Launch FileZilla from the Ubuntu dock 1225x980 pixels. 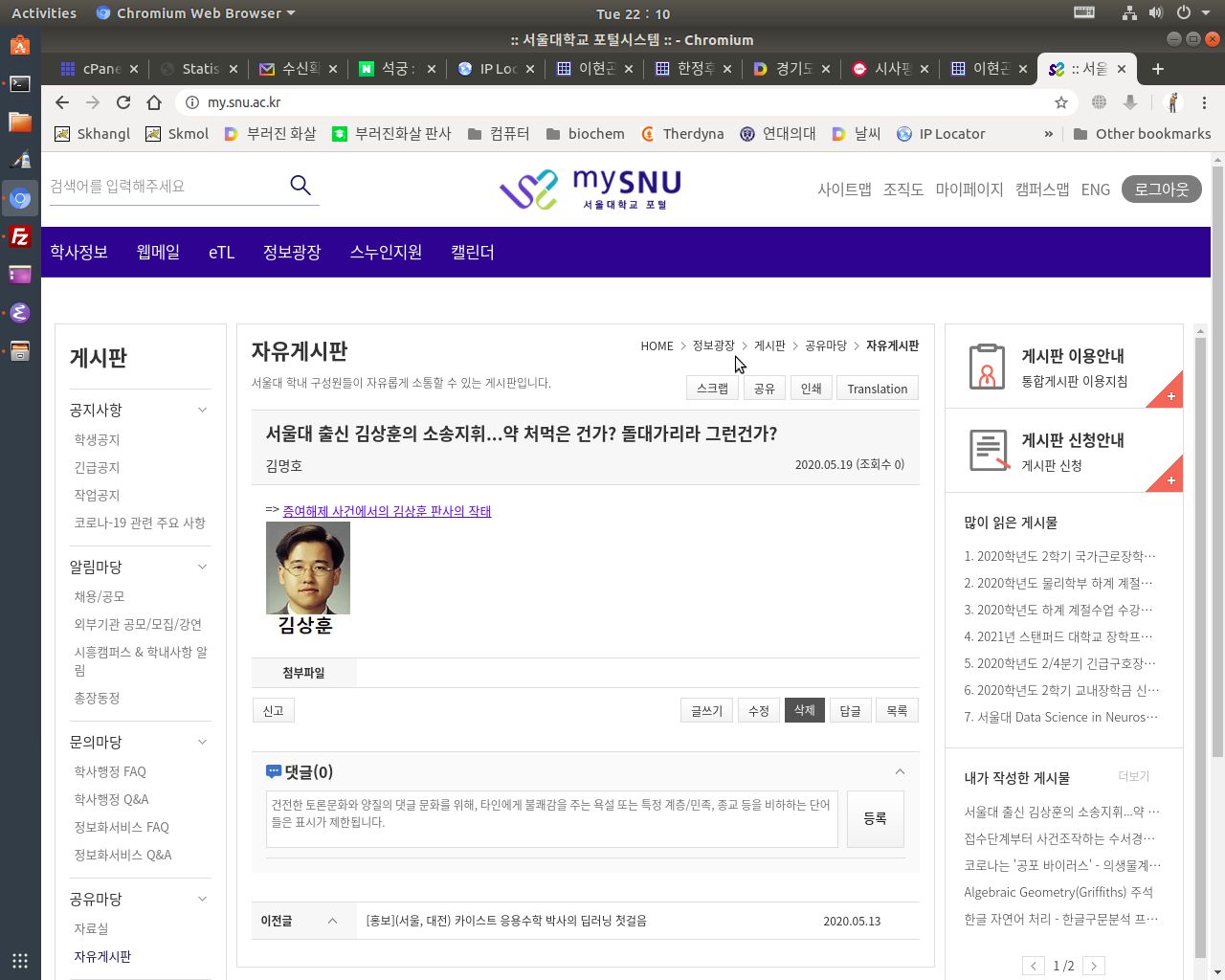(x=20, y=236)
